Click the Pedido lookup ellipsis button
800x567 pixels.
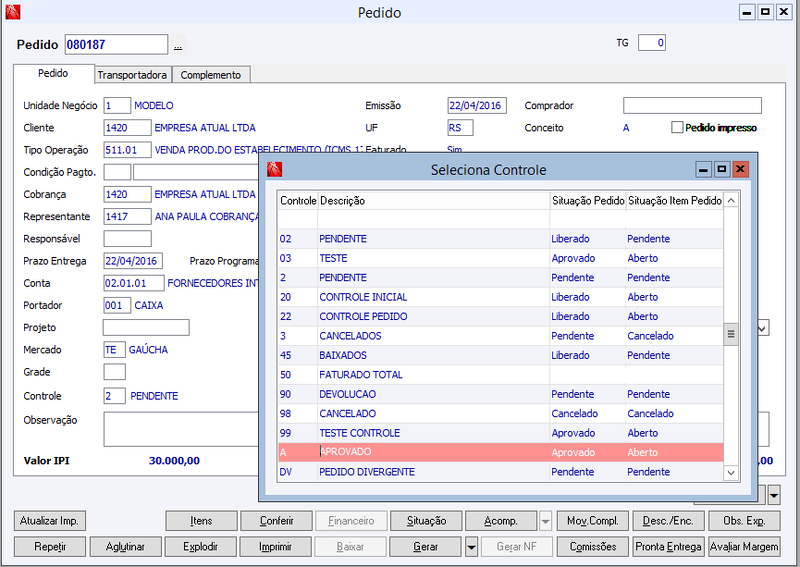178,45
